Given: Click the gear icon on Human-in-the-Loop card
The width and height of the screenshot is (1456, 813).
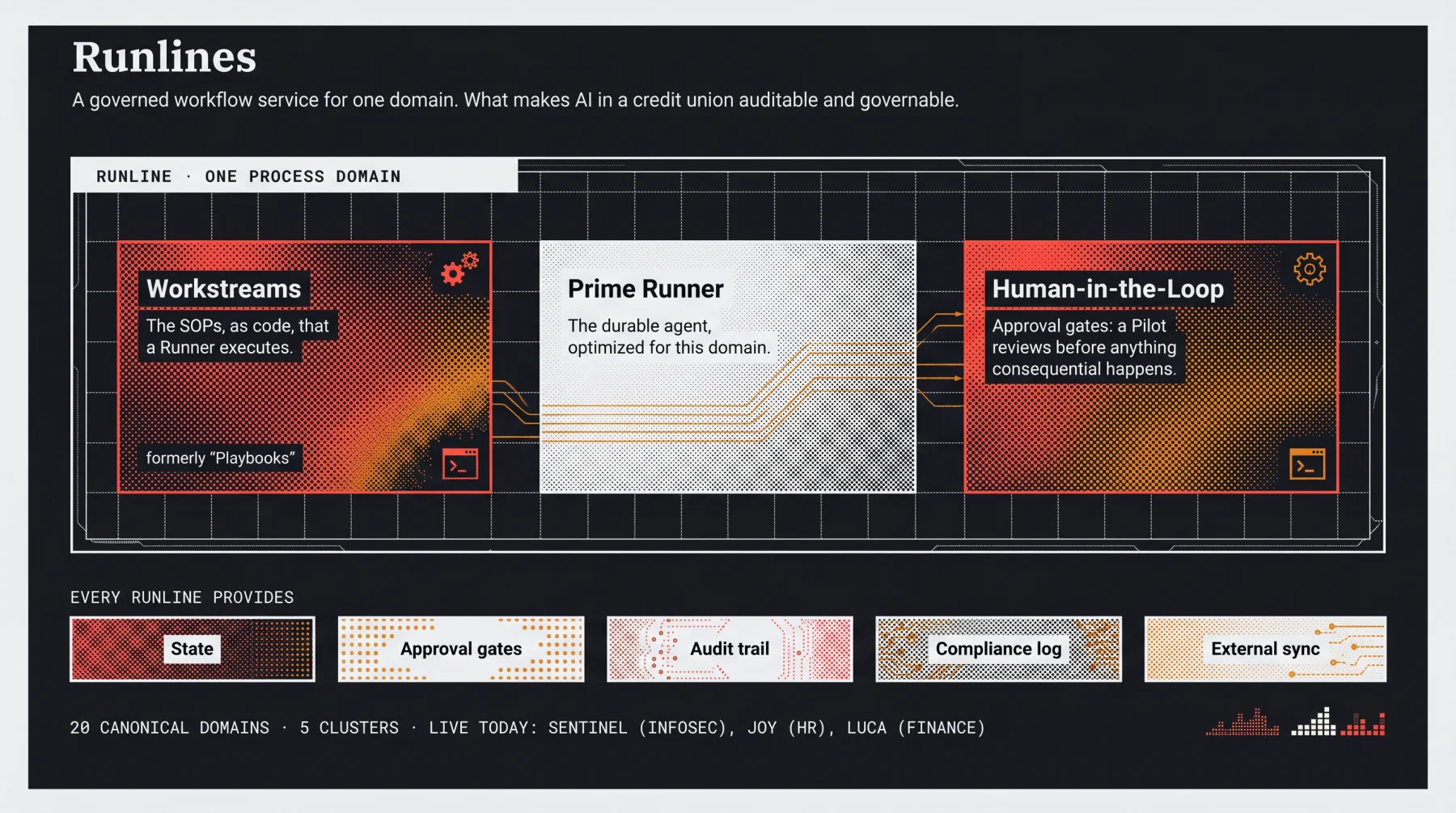Looking at the screenshot, I should click(x=1310, y=269).
